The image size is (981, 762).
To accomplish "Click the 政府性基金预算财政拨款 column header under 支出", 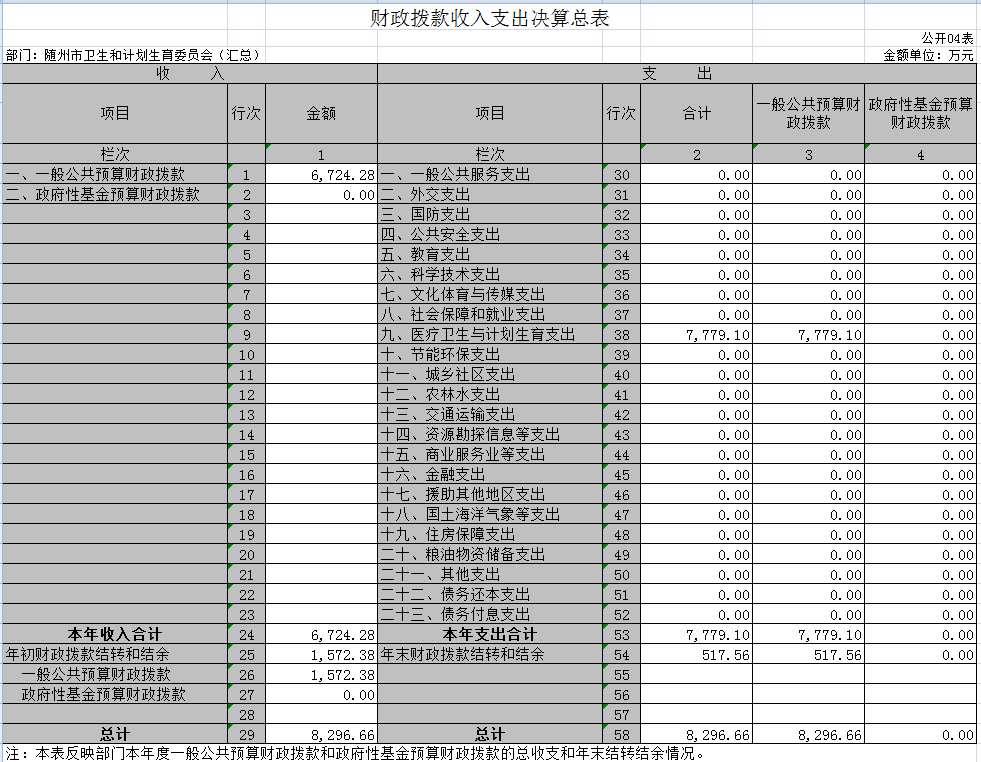I will pos(920,114).
